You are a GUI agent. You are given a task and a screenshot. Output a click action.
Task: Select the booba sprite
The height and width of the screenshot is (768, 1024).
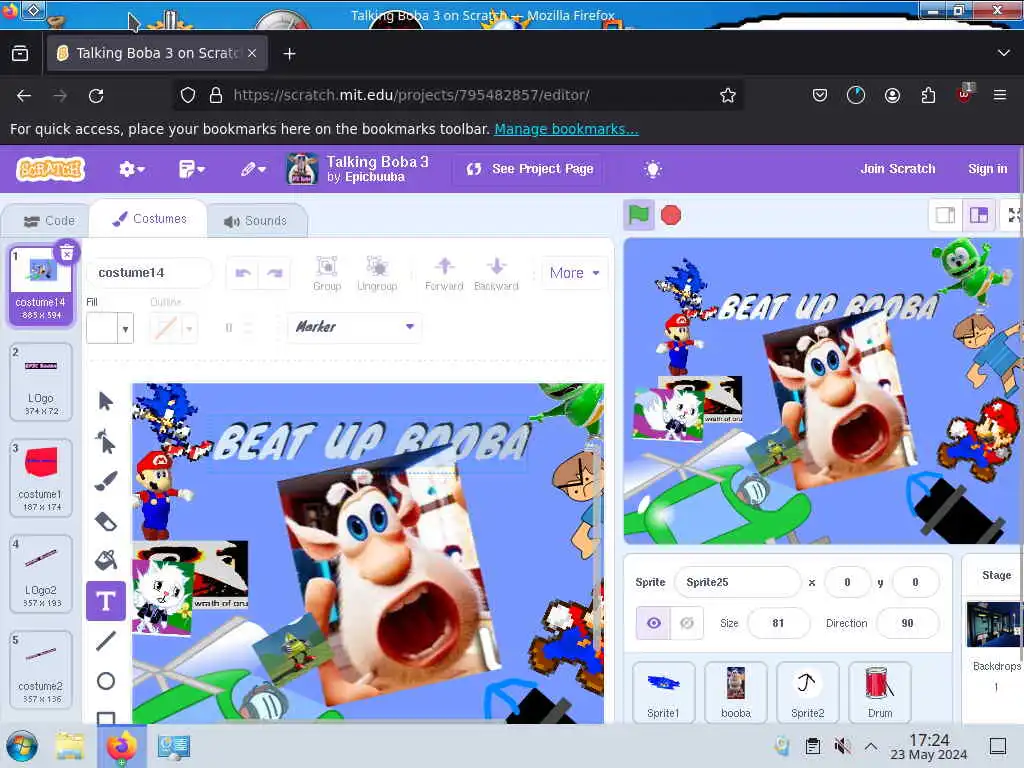[x=735, y=692]
